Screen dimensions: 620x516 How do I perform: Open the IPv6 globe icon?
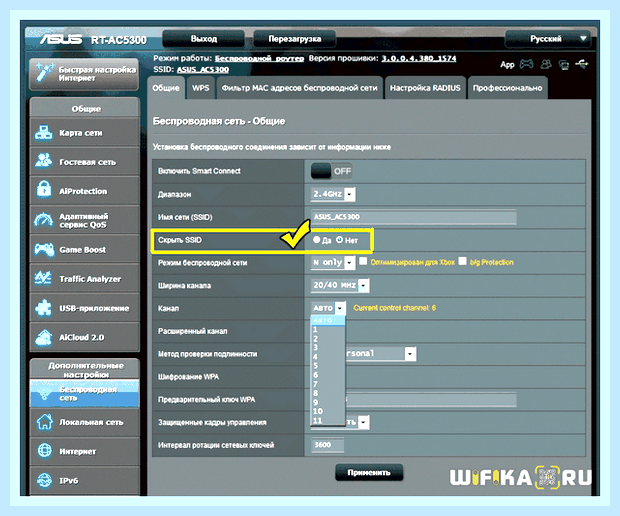click(44, 480)
